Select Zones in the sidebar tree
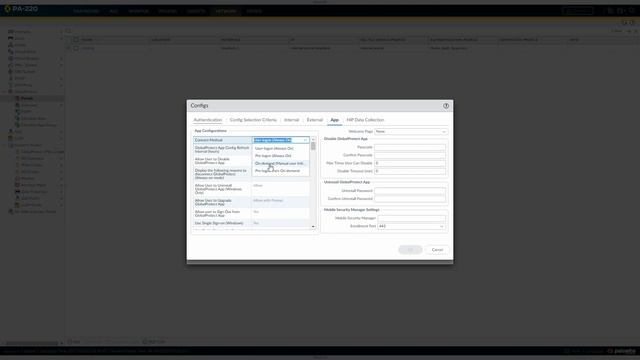Screen dimensions: 640x360 tap(19, 38)
